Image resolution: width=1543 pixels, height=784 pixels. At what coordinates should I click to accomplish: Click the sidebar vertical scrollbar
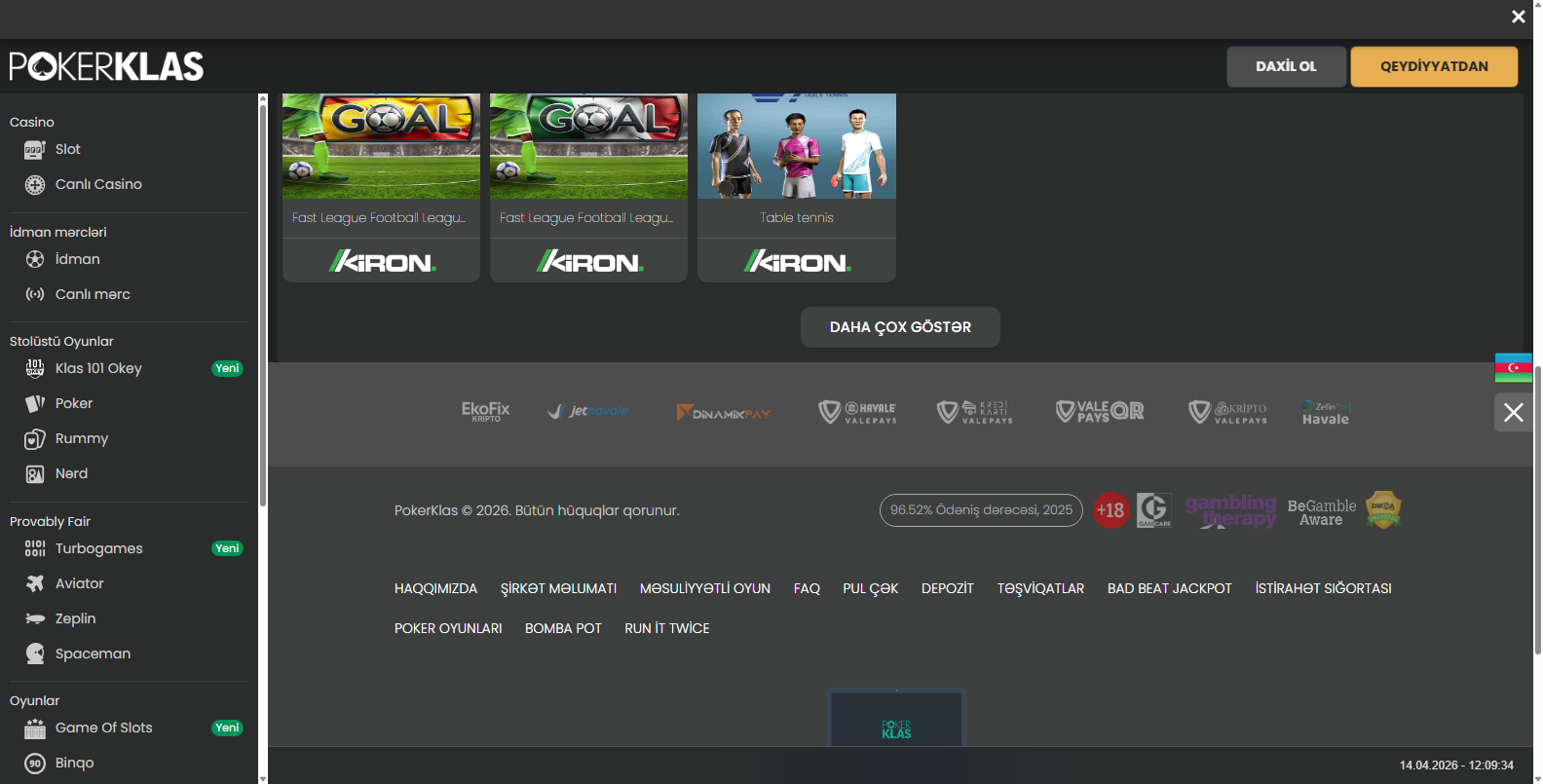pyautogui.click(x=263, y=305)
